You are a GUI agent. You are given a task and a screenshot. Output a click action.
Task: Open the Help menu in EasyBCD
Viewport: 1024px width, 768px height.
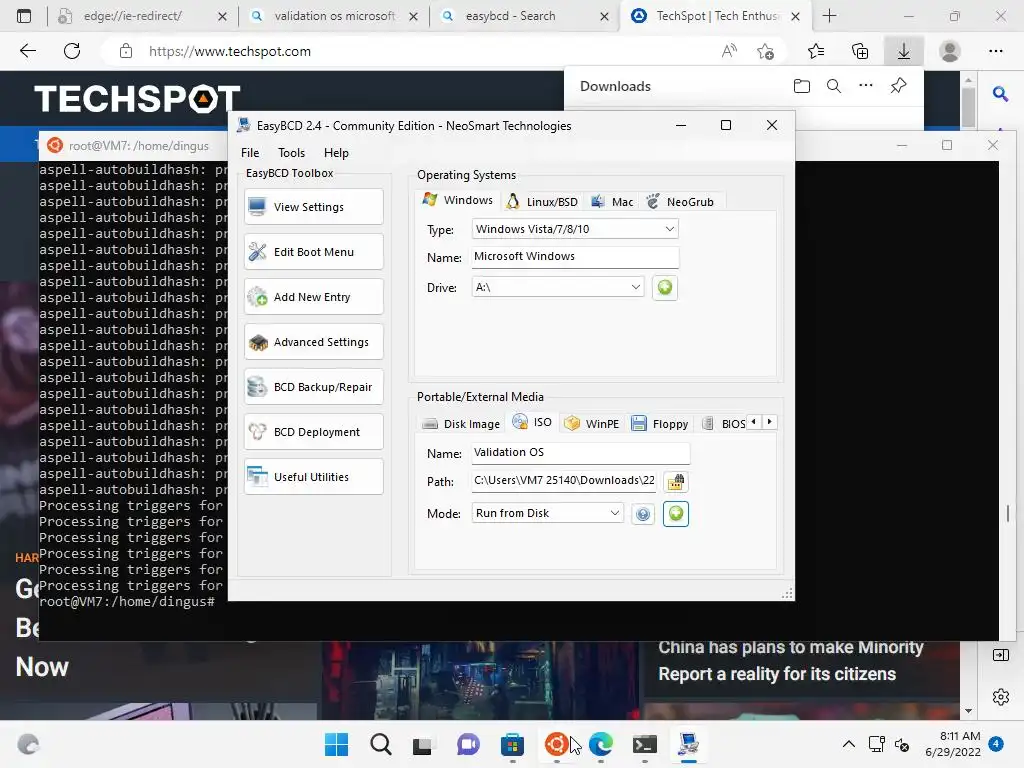[x=336, y=153]
